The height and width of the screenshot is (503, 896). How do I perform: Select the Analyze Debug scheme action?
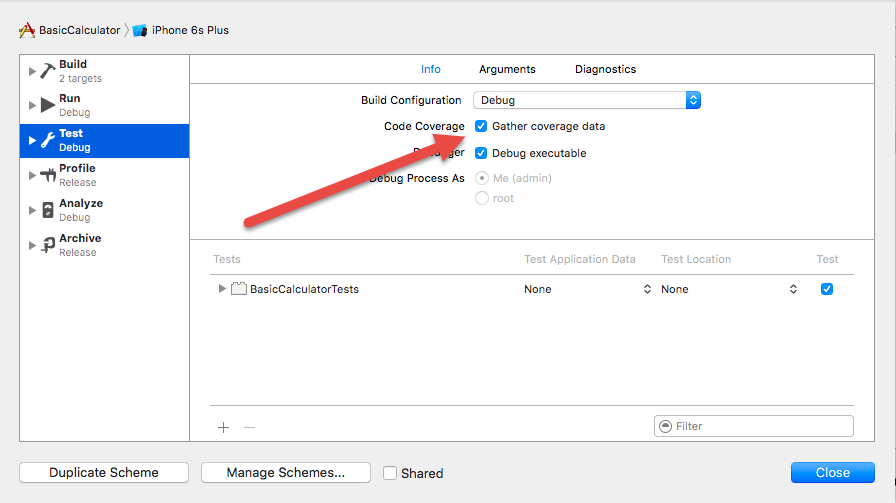coord(105,210)
